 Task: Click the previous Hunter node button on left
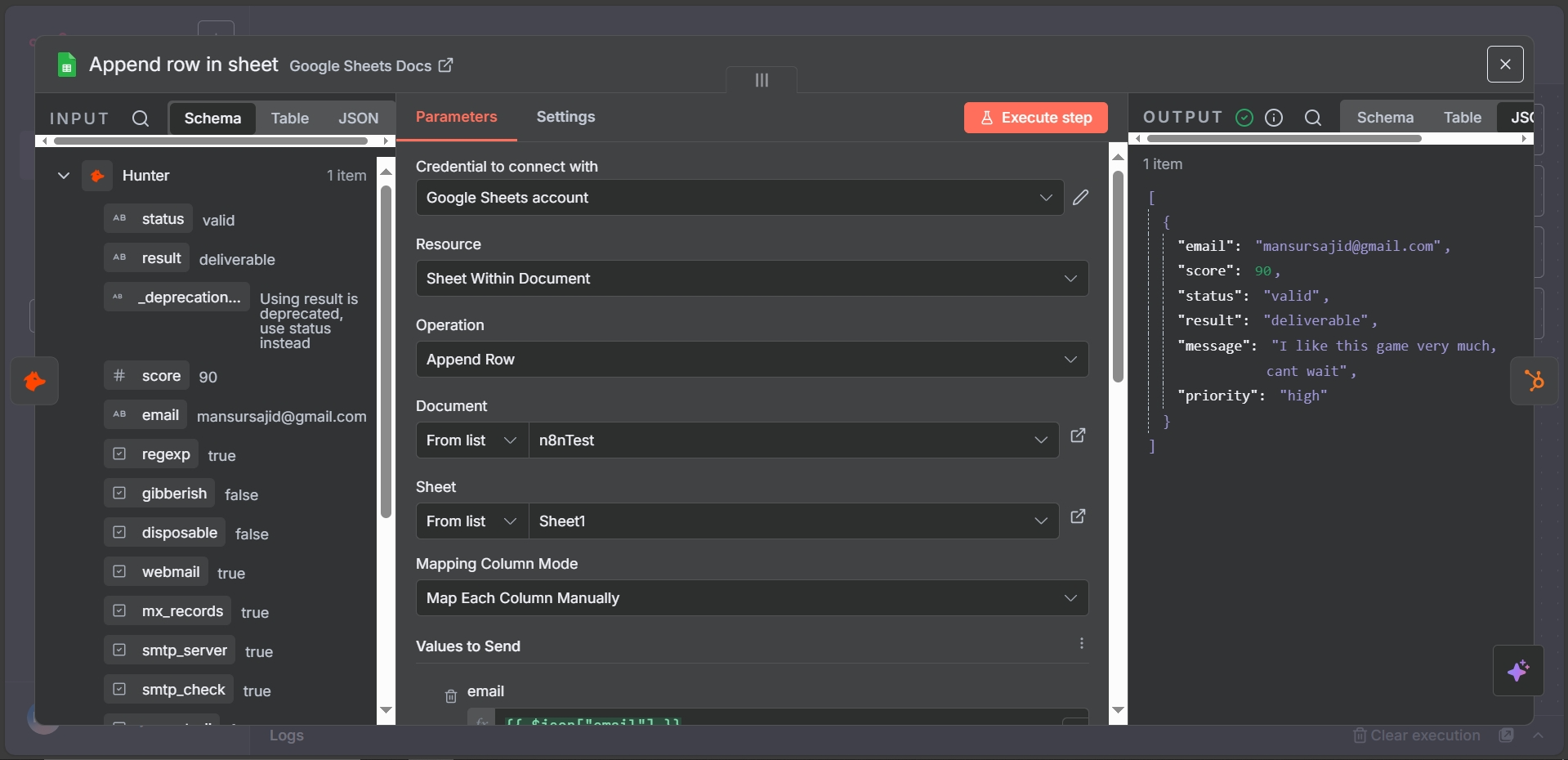pos(34,381)
